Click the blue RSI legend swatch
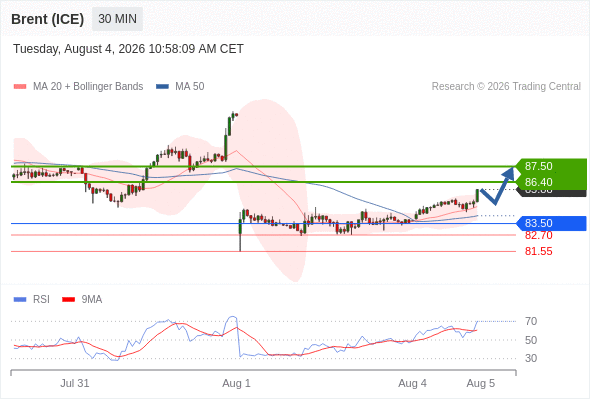 click(x=20, y=300)
